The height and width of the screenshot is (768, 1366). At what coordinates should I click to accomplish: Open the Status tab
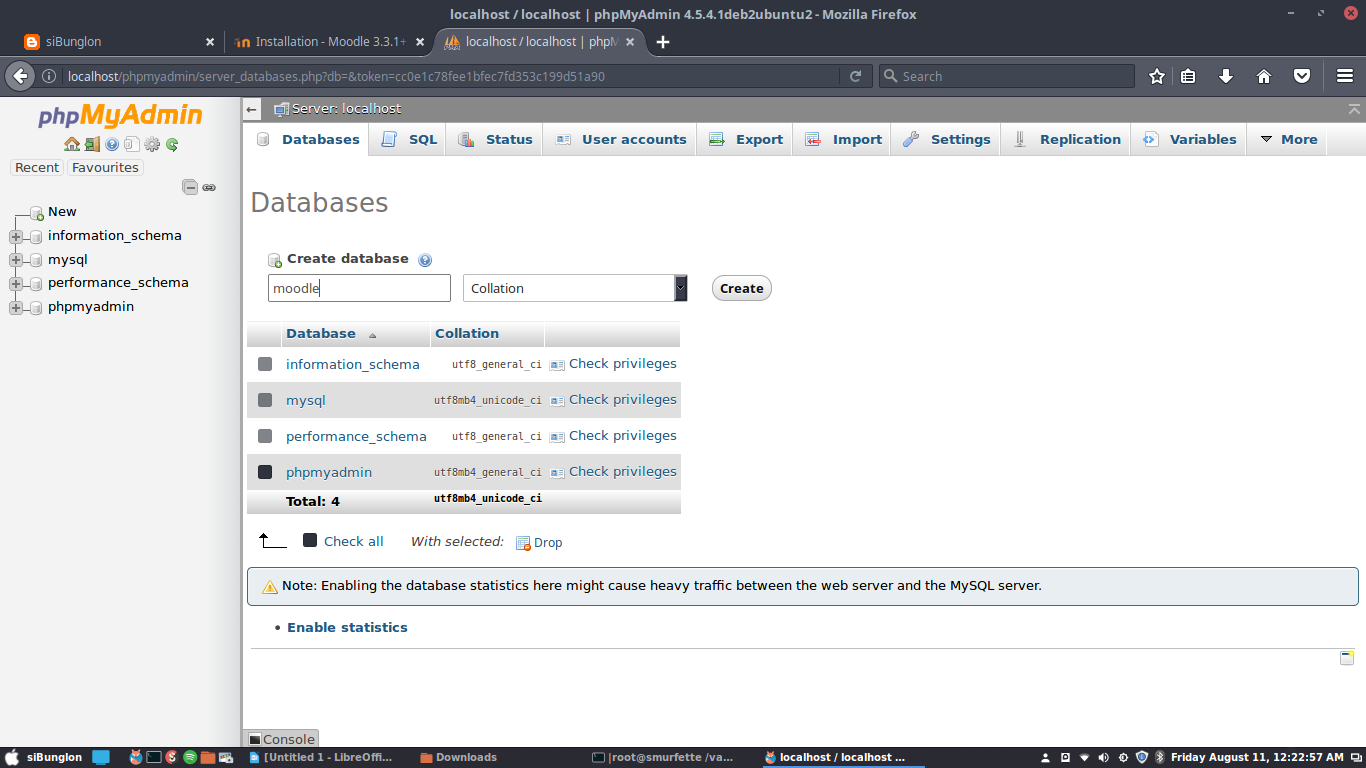click(x=495, y=140)
